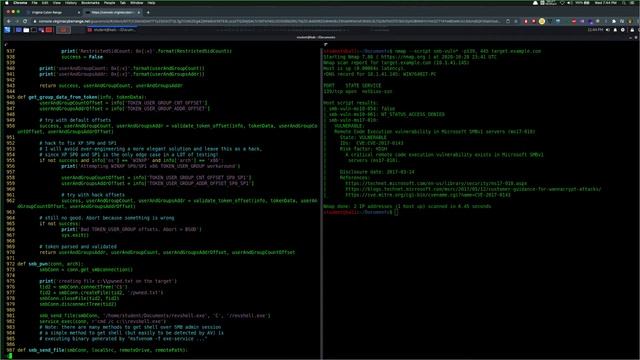Click the terminal prompt cursor after 'Nmap done'
The height and width of the screenshot is (360, 640).
[x=396, y=212]
